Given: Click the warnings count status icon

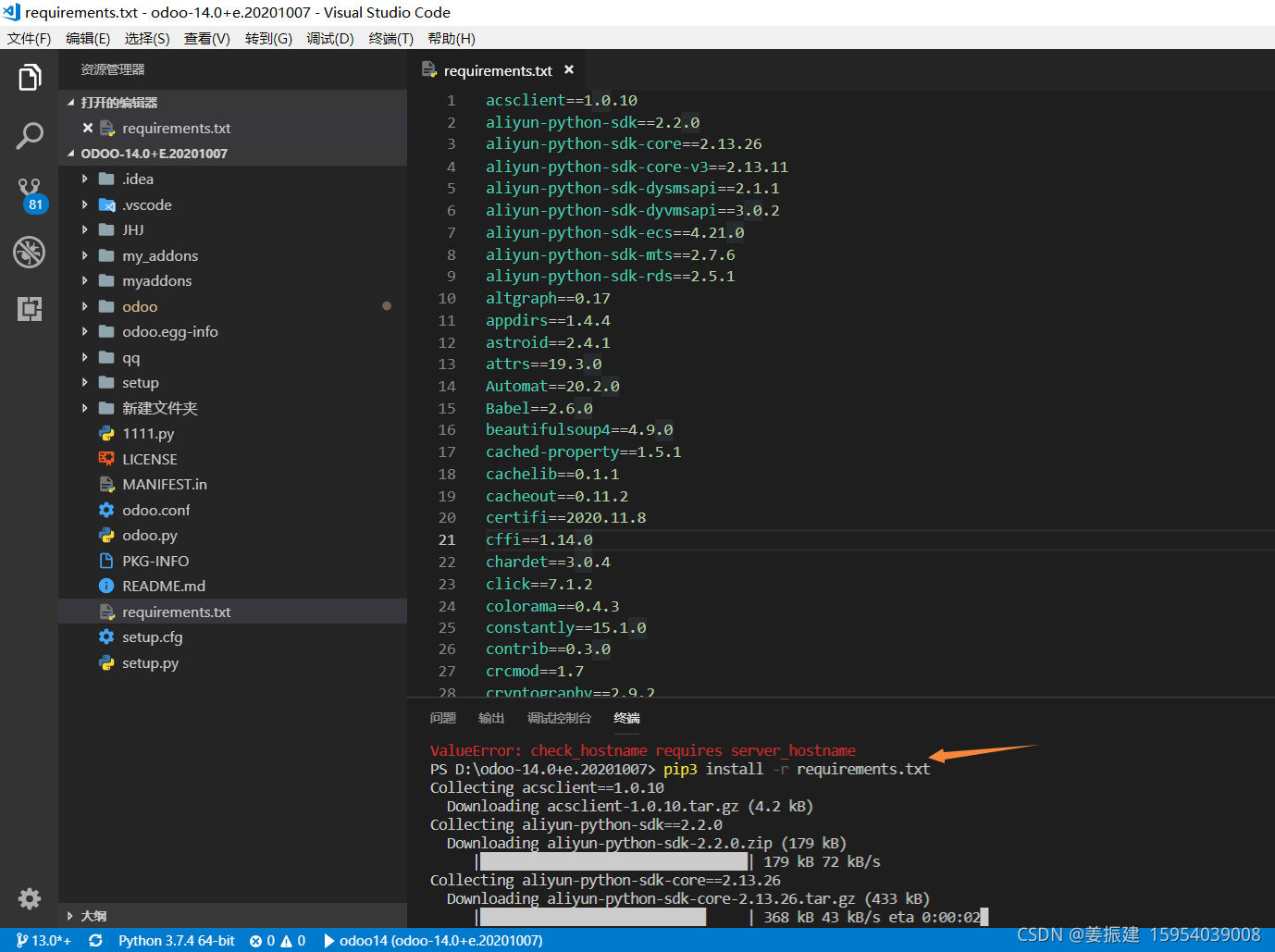Looking at the screenshot, I should coord(293,940).
